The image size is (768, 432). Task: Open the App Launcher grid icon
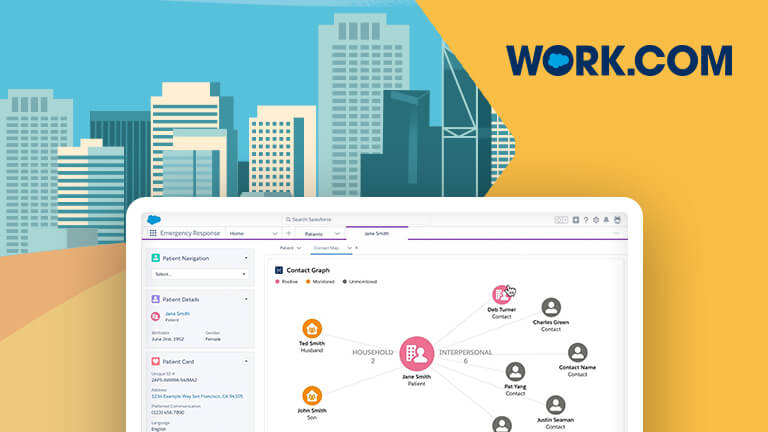coord(153,233)
